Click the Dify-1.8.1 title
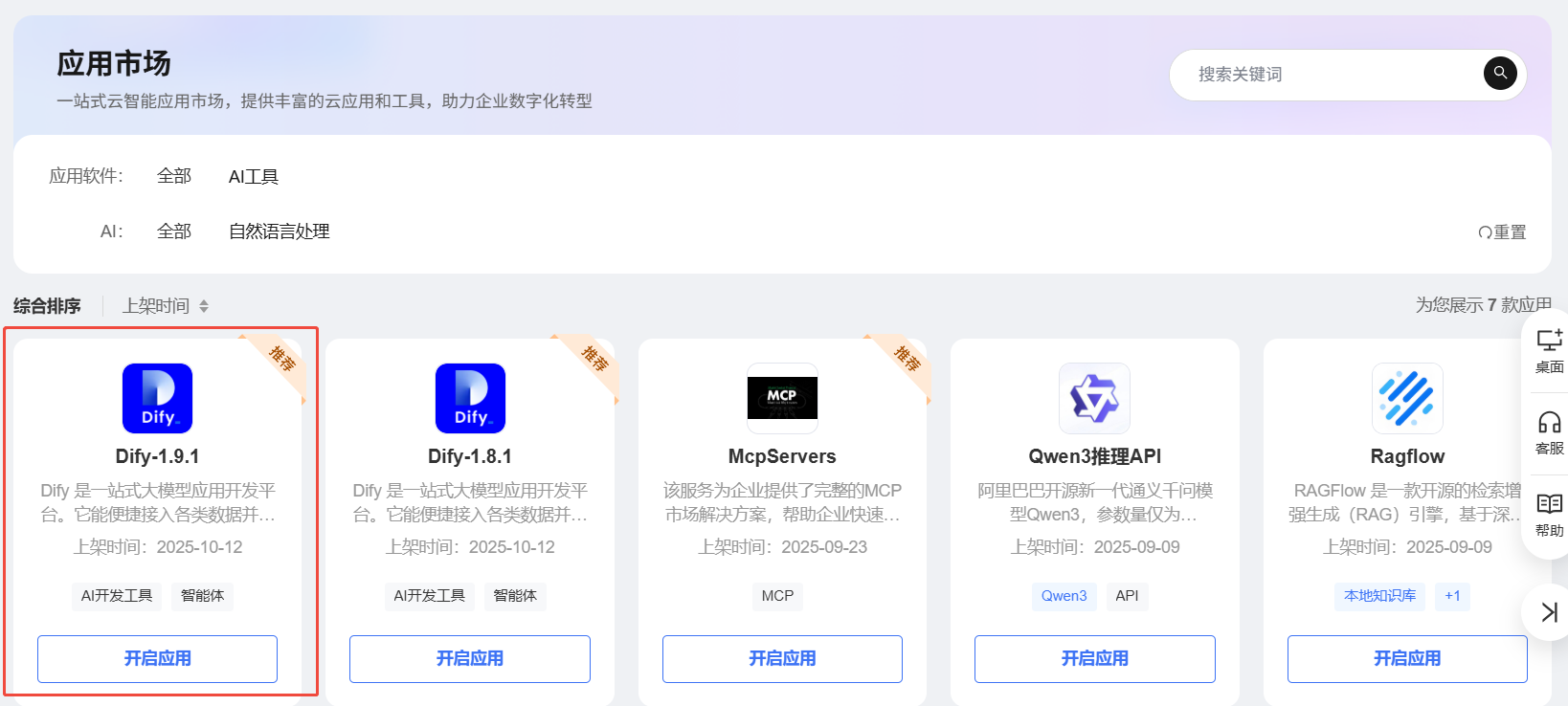 470,456
